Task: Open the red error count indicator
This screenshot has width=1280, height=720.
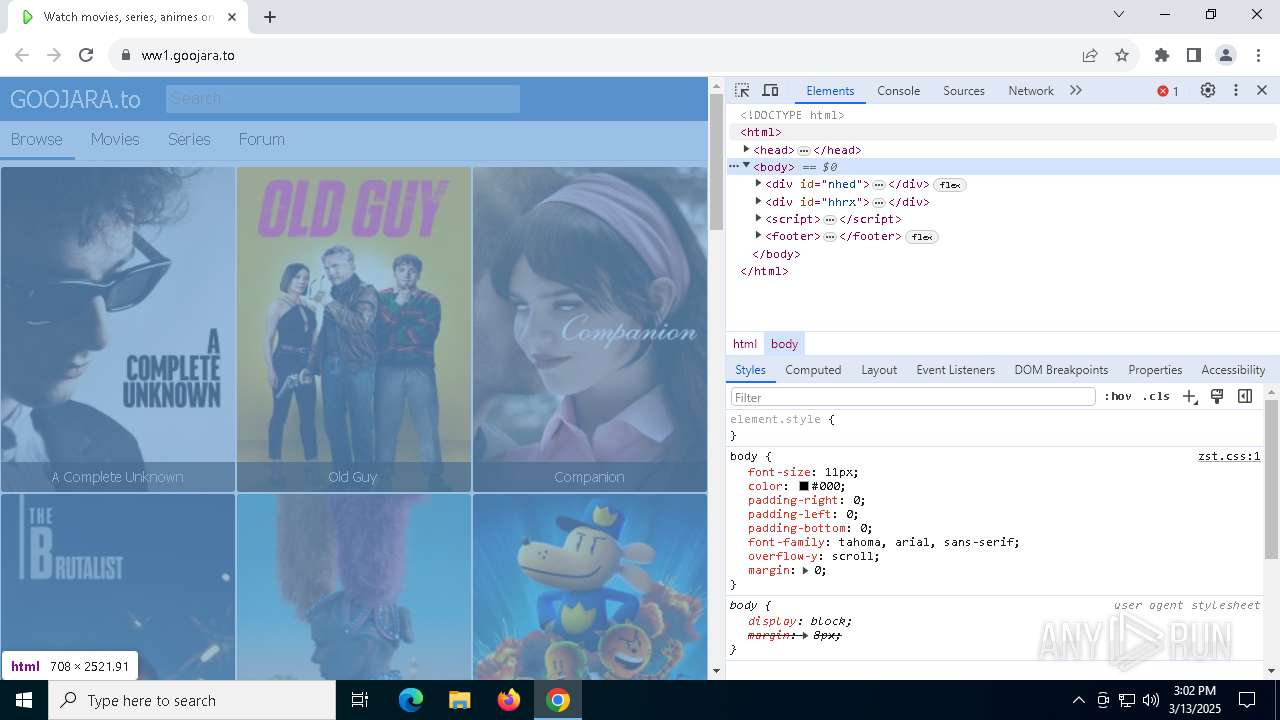Action: coord(1168,91)
